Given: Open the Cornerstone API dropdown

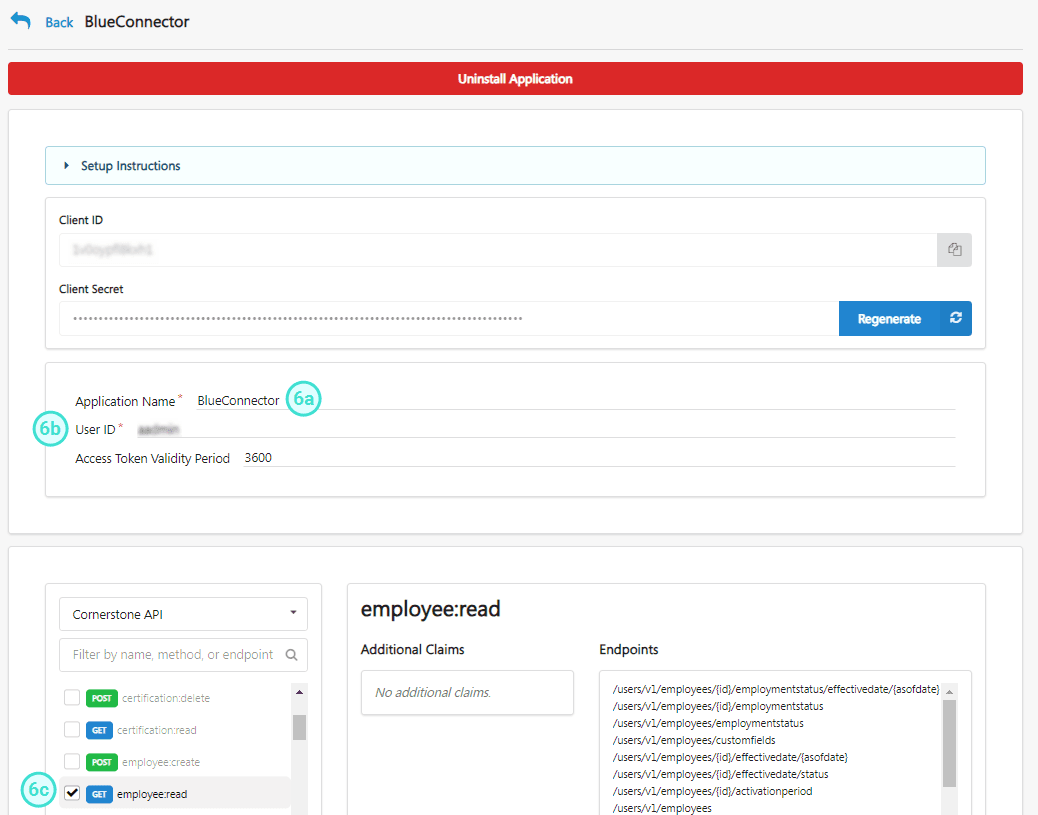Looking at the screenshot, I should pyautogui.click(x=183, y=614).
